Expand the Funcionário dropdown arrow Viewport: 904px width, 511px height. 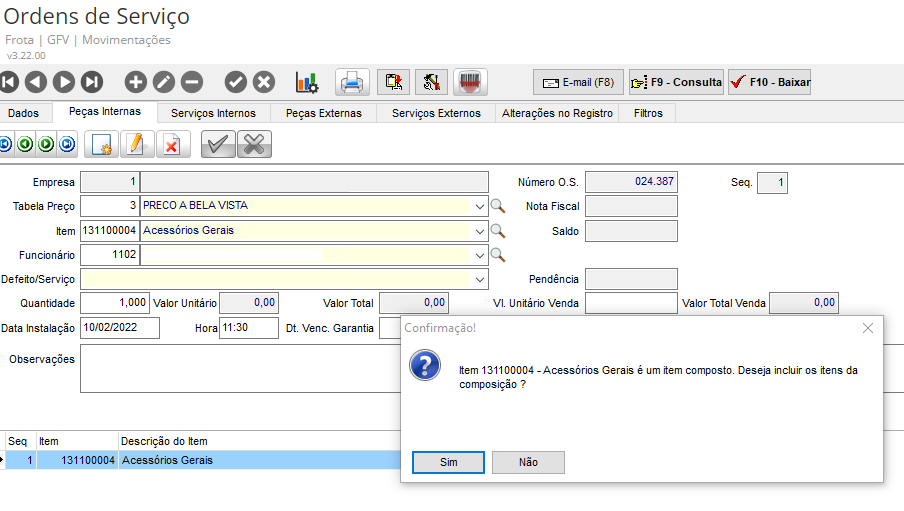[x=479, y=256]
